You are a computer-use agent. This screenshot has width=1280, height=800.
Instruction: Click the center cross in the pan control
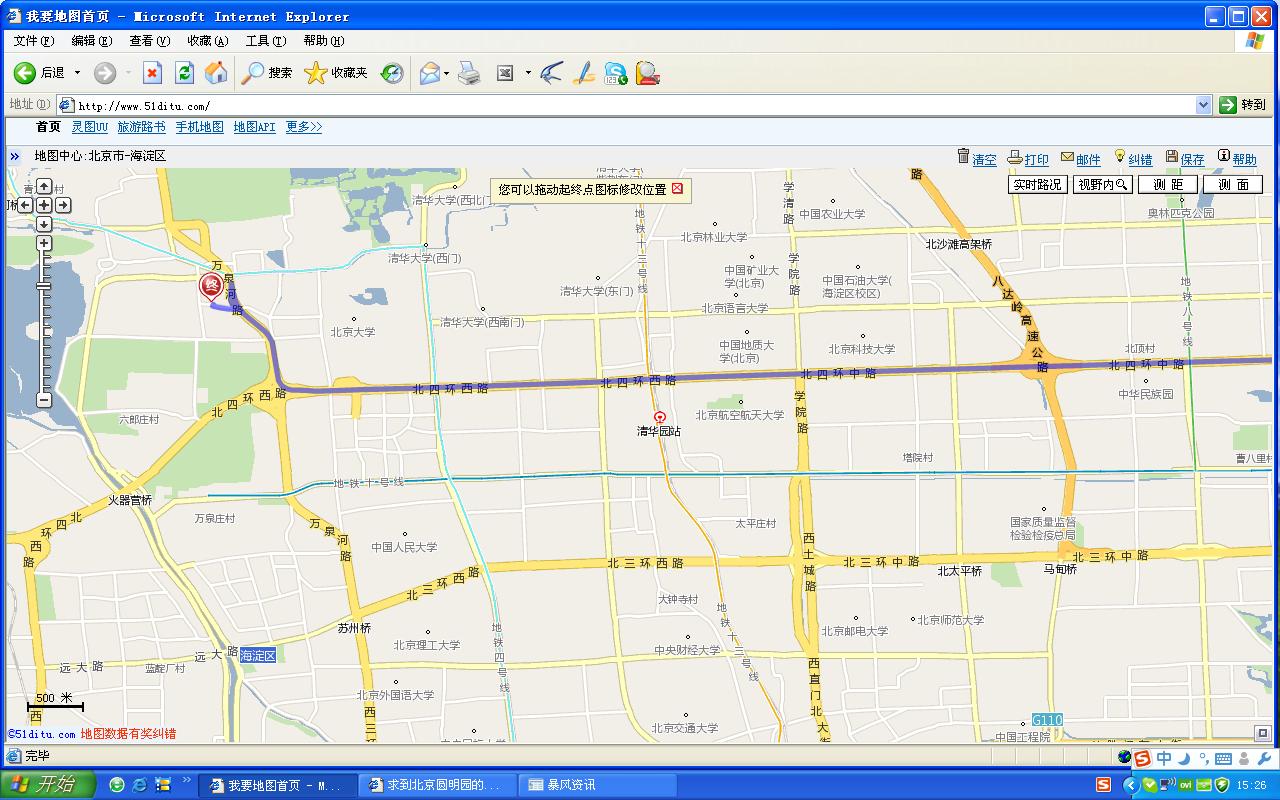point(44,205)
